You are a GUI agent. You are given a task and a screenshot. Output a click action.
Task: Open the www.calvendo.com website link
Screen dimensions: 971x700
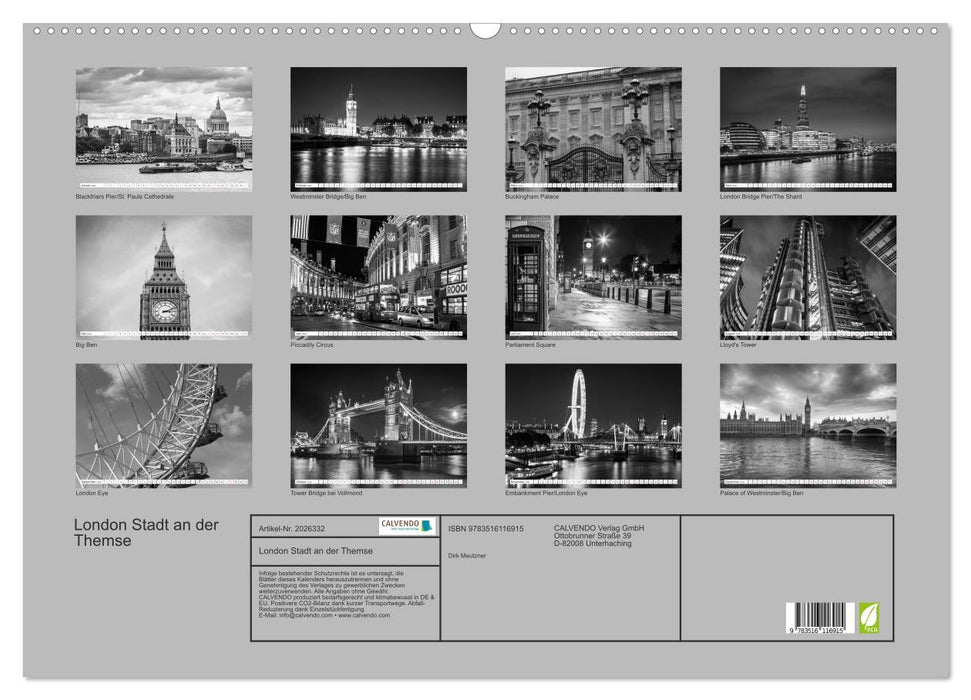(x=364, y=616)
